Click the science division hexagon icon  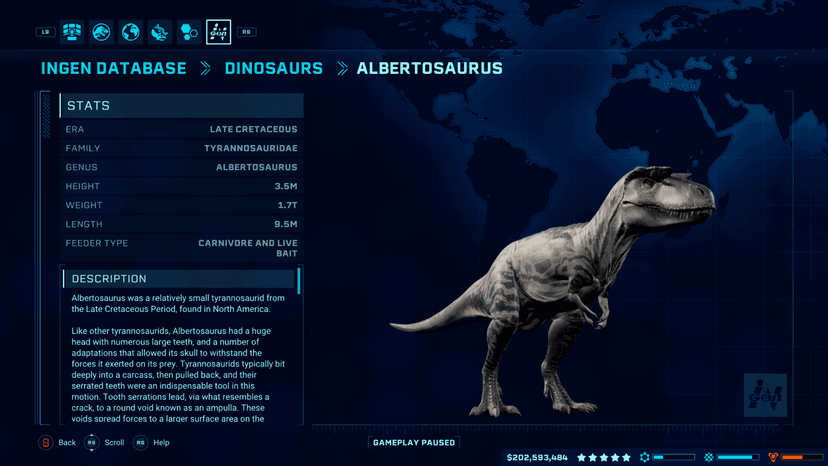click(645, 457)
